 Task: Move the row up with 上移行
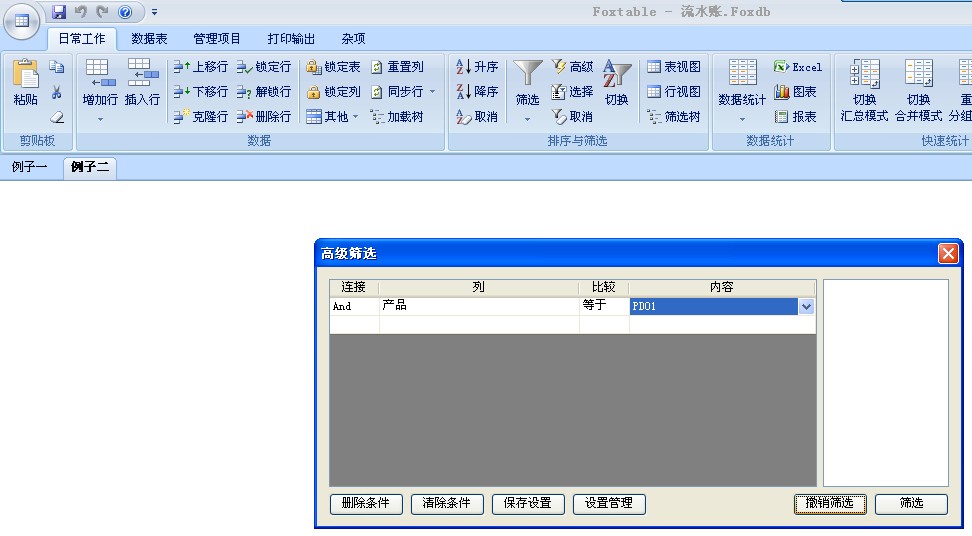[x=200, y=67]
